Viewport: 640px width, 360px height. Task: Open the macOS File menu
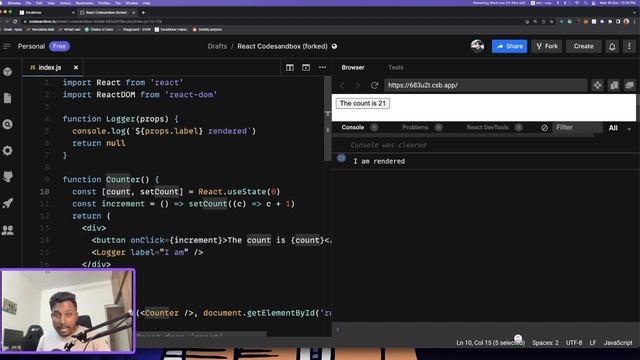coord(28,3)
